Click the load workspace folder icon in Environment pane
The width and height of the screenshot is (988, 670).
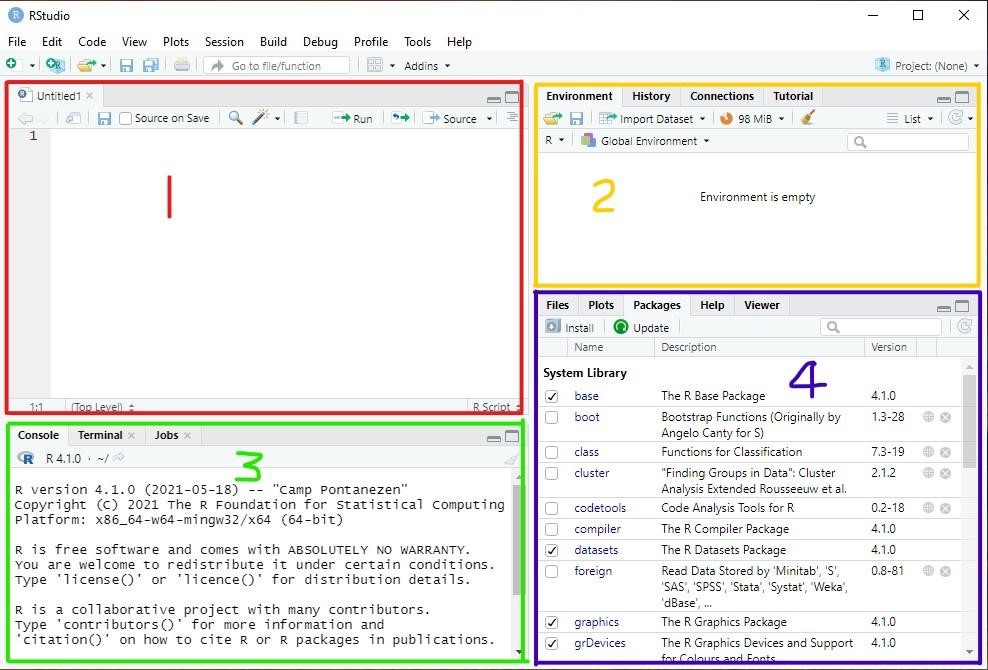click(552, 117)
